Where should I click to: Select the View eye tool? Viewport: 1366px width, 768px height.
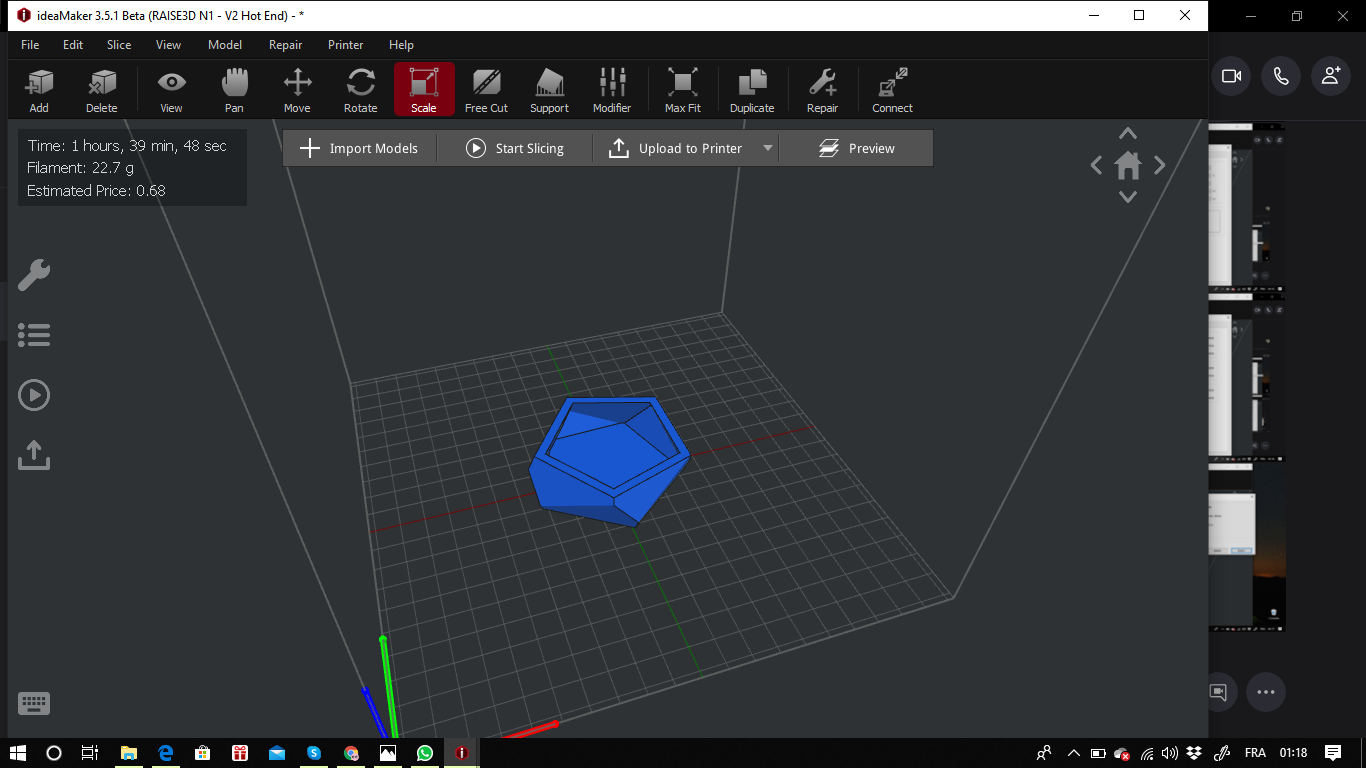tap(172, 90)
